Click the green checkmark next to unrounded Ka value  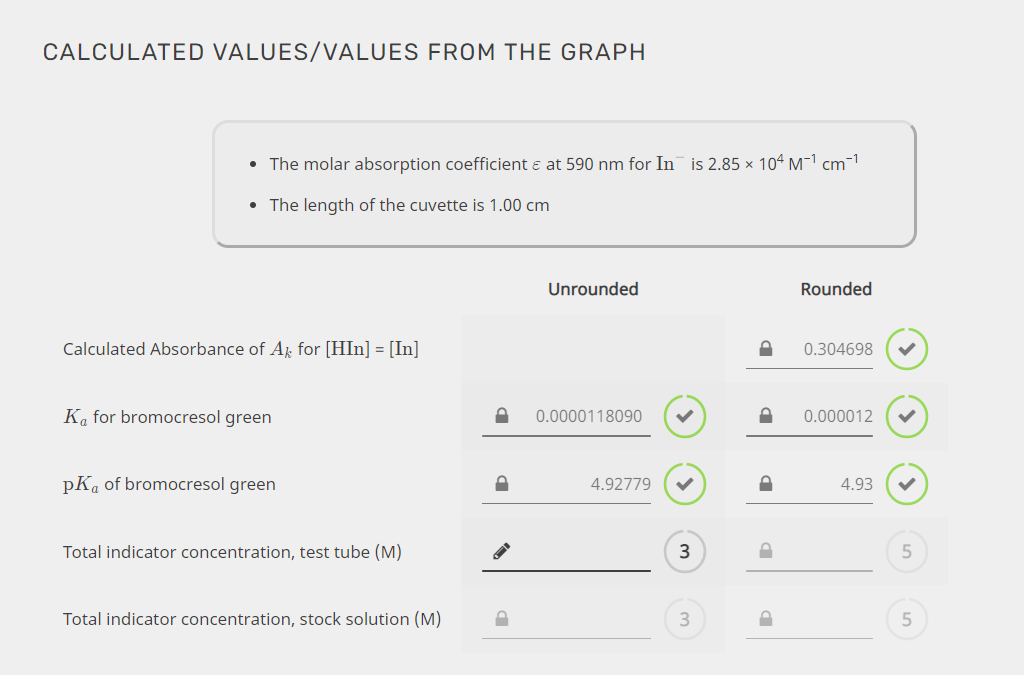coord(684,416)
